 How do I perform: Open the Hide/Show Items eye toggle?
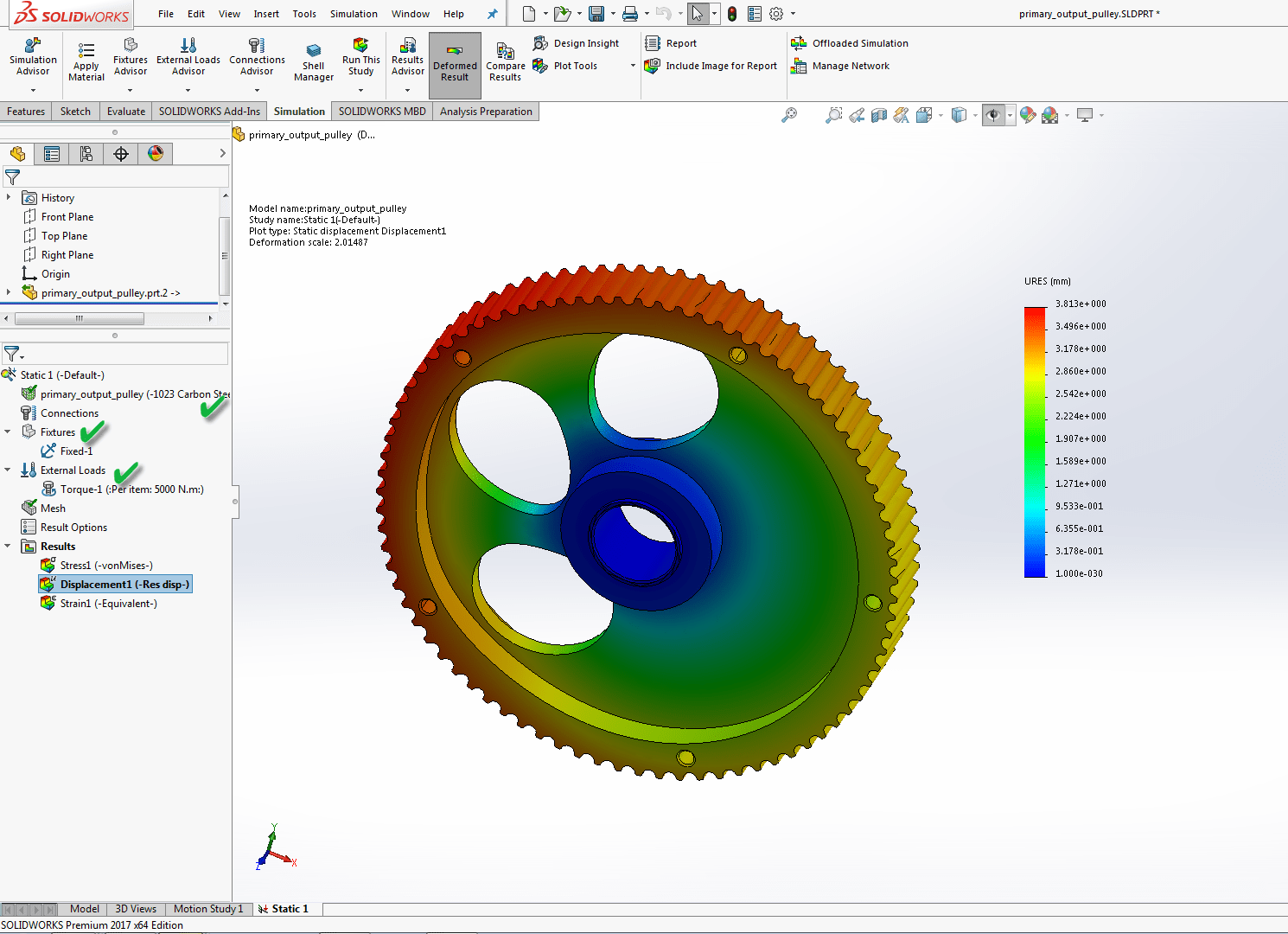(x=992, y=114)
